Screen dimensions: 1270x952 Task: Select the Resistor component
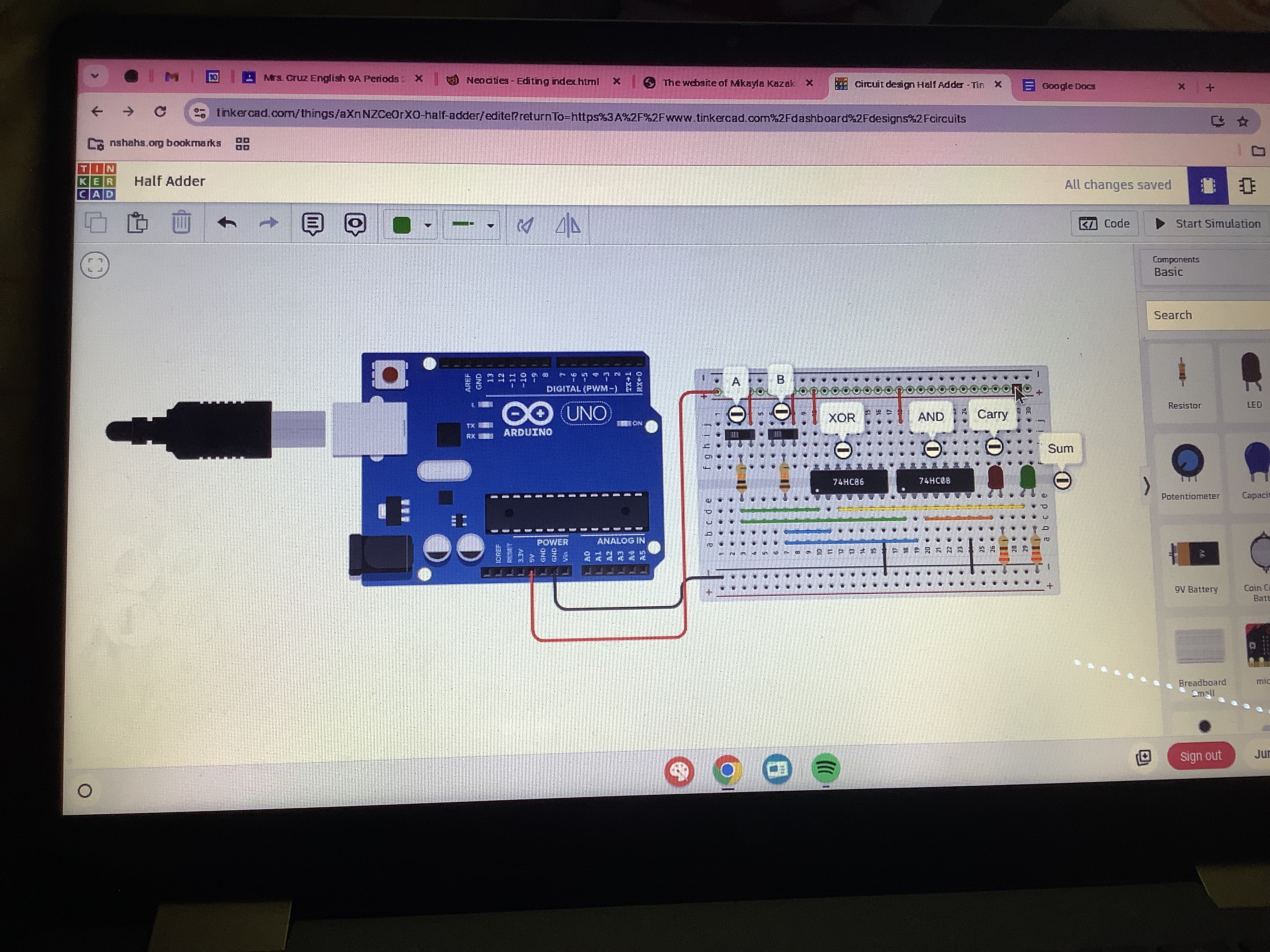pyautogui.click(x=1183, y=381)
